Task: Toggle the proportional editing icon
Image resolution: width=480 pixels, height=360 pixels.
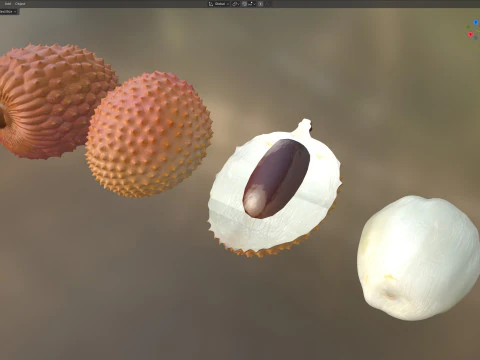Action: (x=260, y=4)
